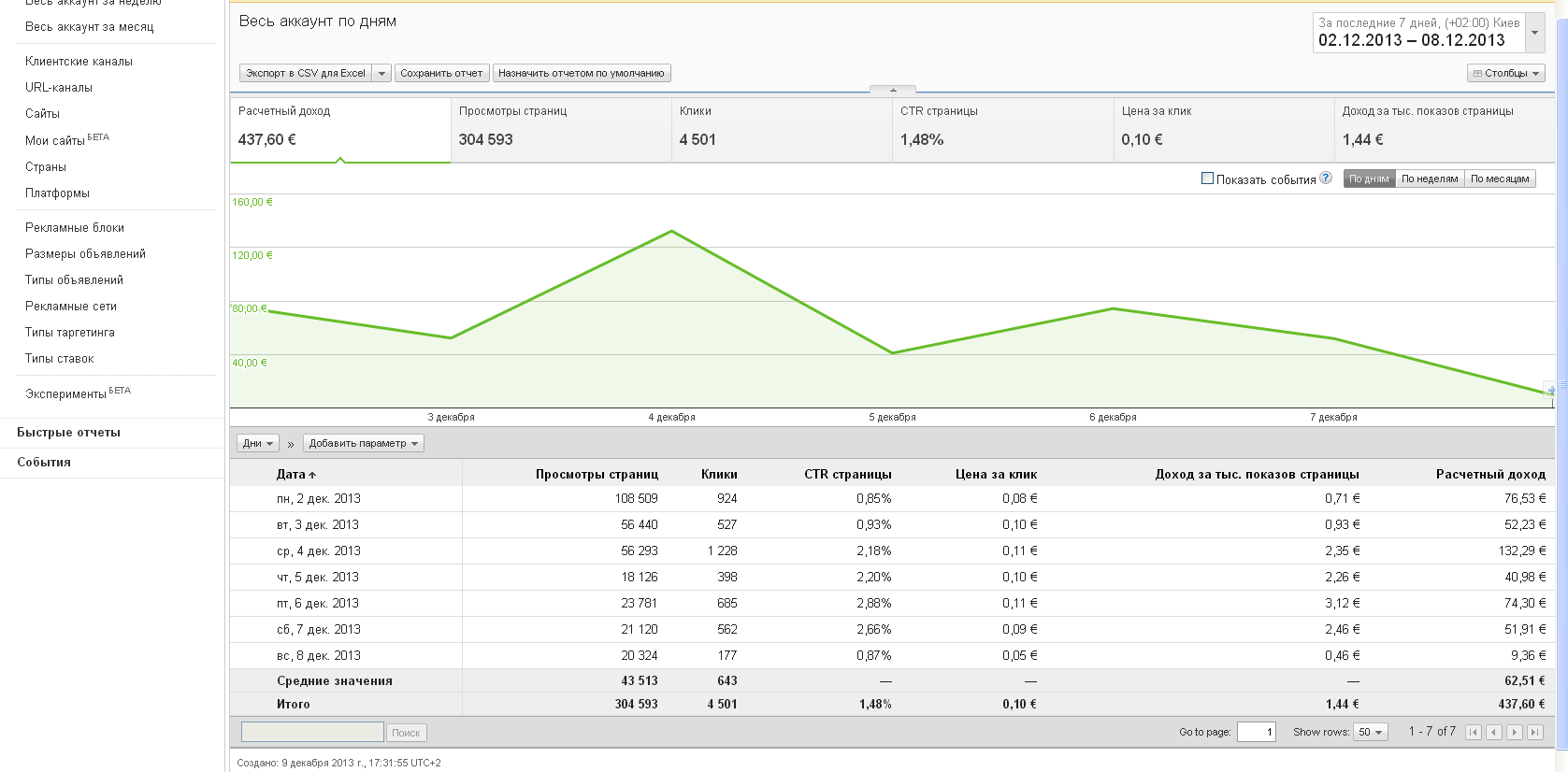Go to the first page of results
This screenshot has width=1568, height=772.
click(x=1474, y=733)
